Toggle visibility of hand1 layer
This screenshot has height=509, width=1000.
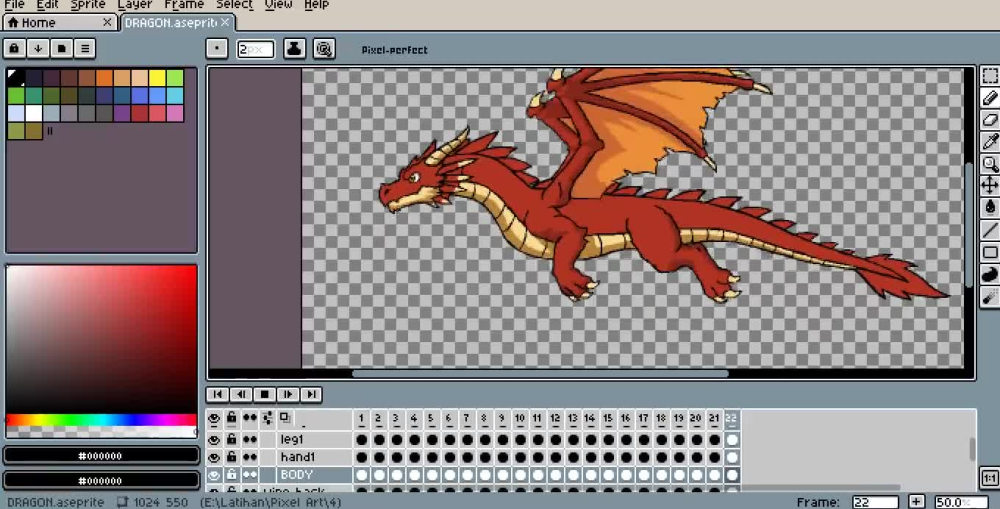tap(214, 457)
